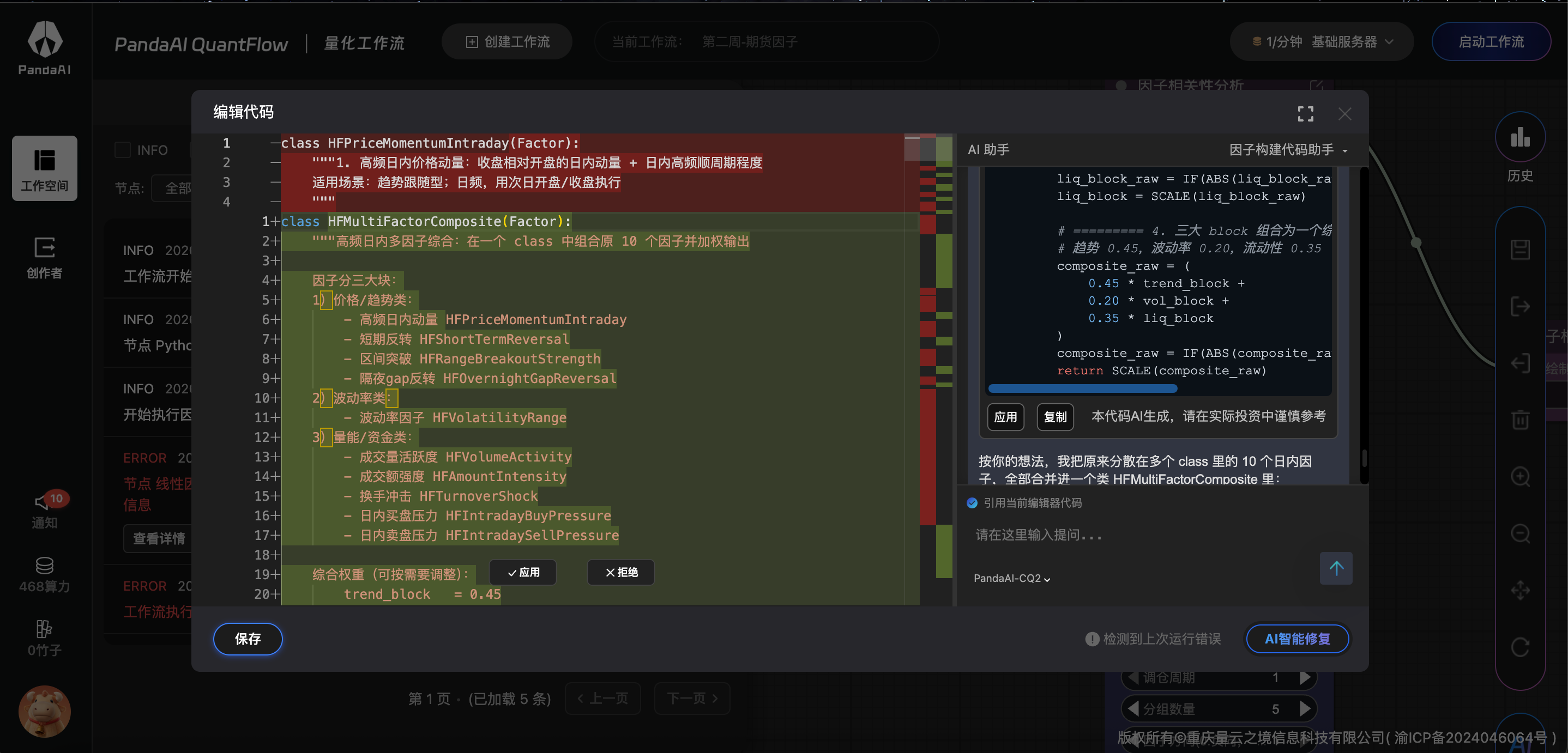Screen dimensions: 1568x753
Task: Click the 启动工作流 start workflow button
Action: click(x=1491, y=41)
